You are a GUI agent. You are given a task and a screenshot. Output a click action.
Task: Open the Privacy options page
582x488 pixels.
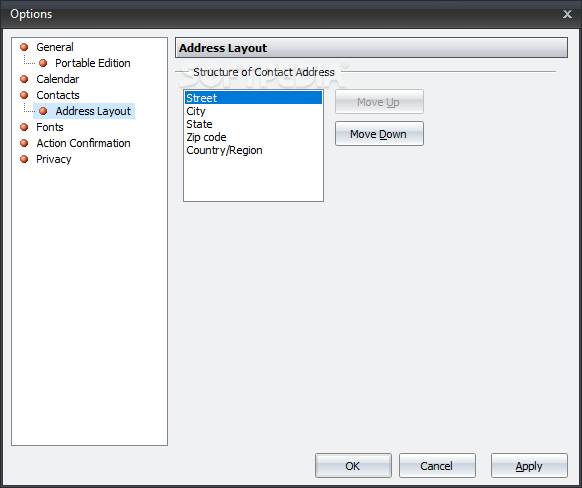[x=53, y=159]
